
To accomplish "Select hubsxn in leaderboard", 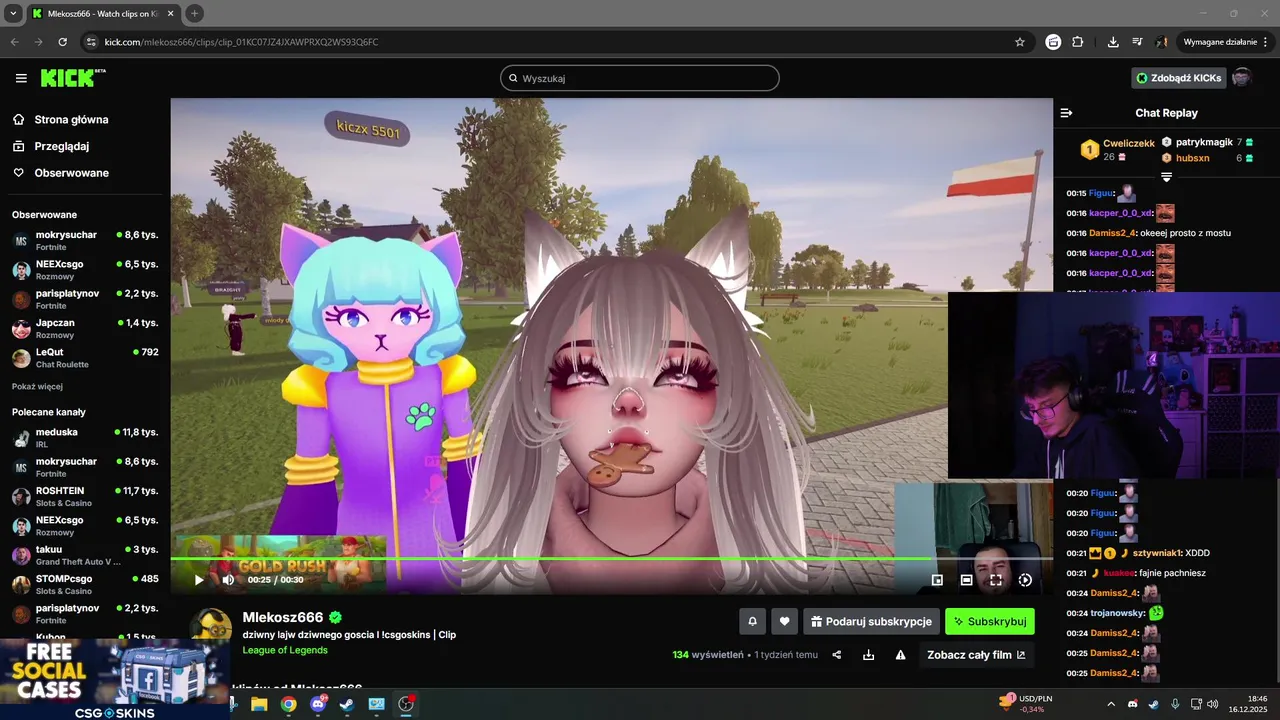I will tap(1193, 158).
